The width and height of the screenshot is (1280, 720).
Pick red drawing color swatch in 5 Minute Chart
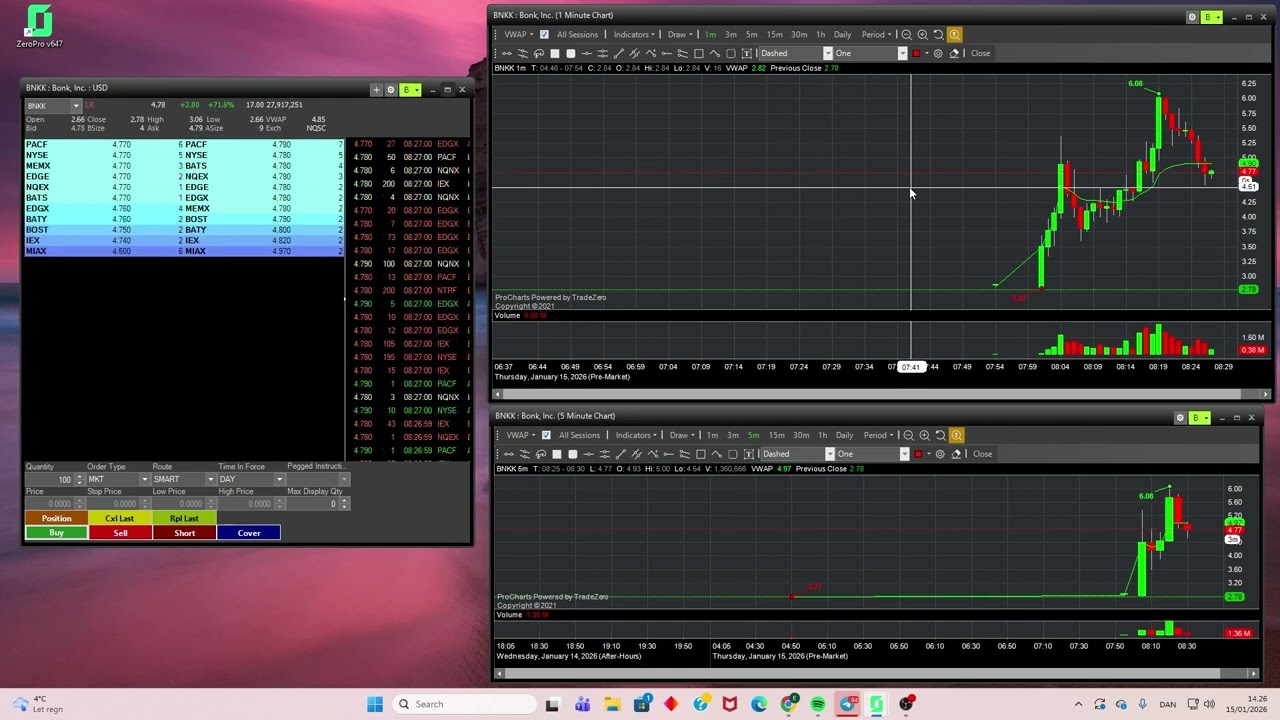coord(918,454)
